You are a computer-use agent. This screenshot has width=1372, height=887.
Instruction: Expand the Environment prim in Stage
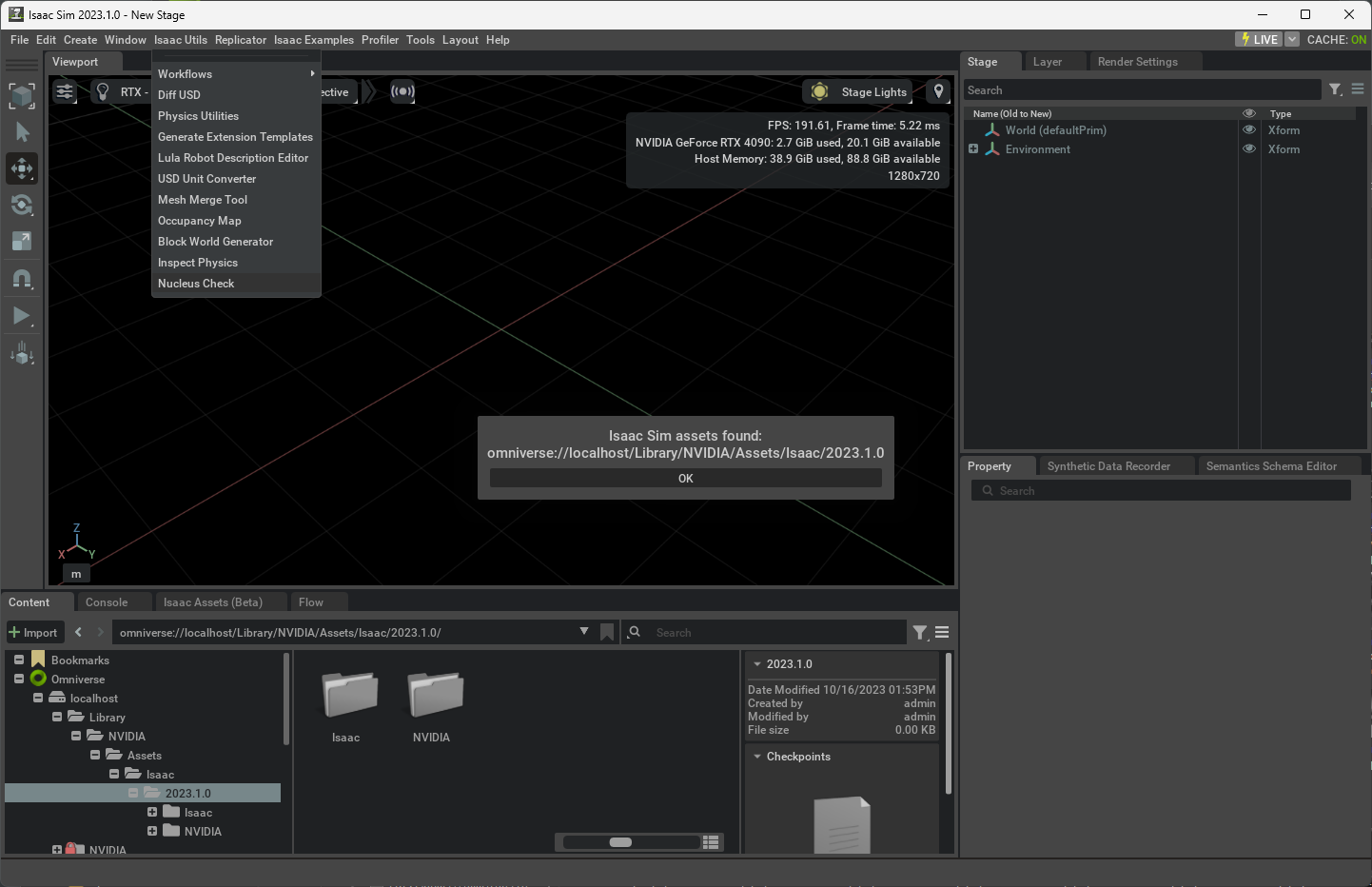(x=973, y=149)
